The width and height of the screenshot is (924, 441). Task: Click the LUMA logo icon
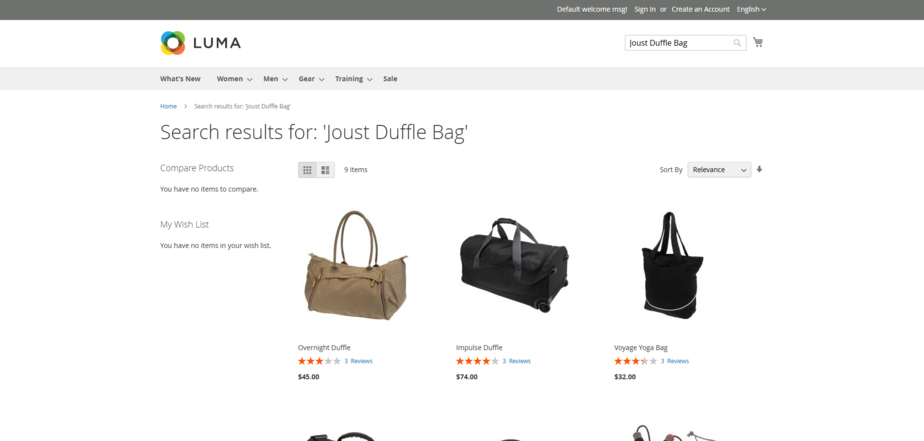pyautogui.click(x=173, y=43)
